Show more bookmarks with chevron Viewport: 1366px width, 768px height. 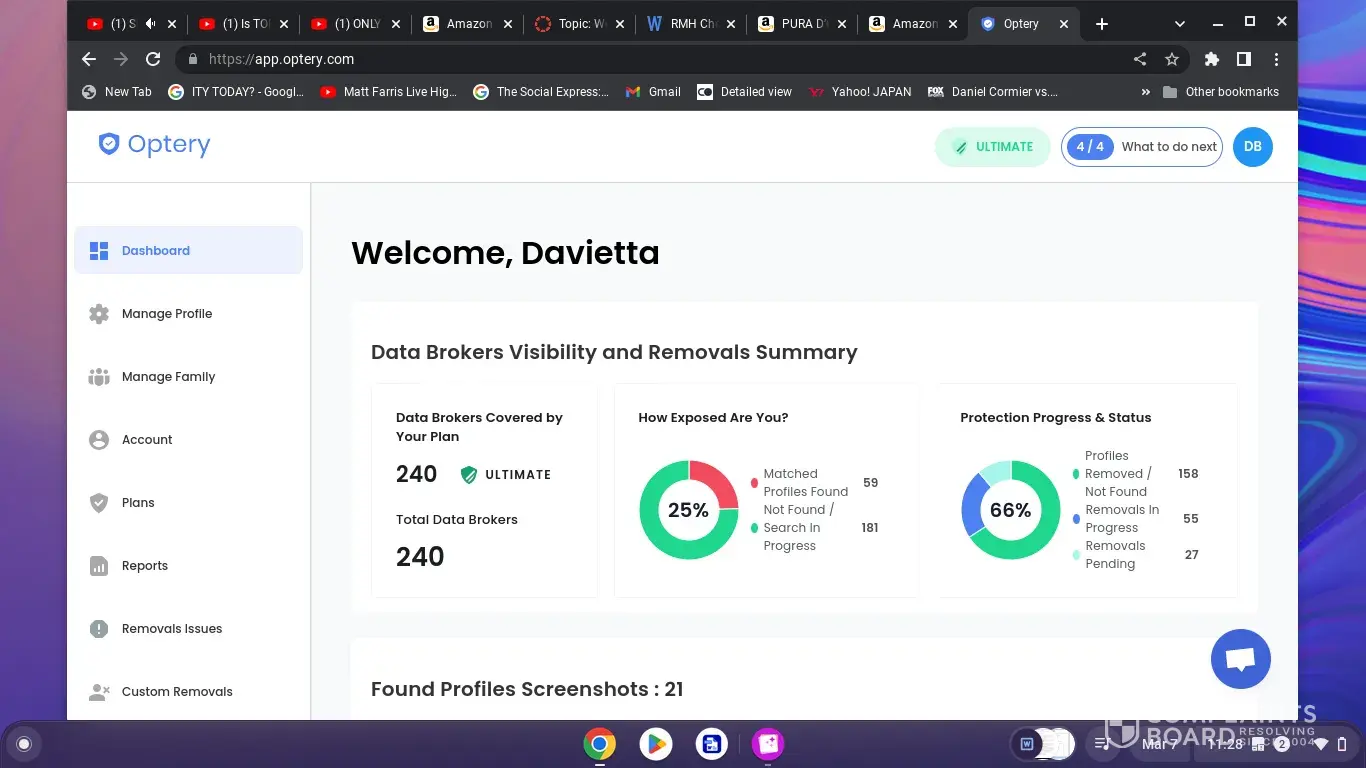point(1145,92)
